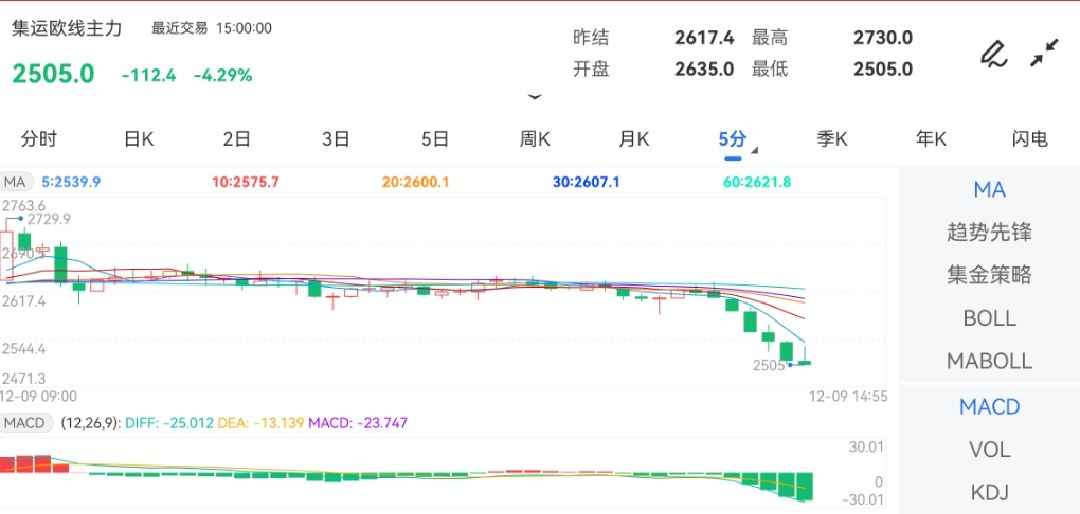Select BOLL indicator in side panel

point(989,318)
